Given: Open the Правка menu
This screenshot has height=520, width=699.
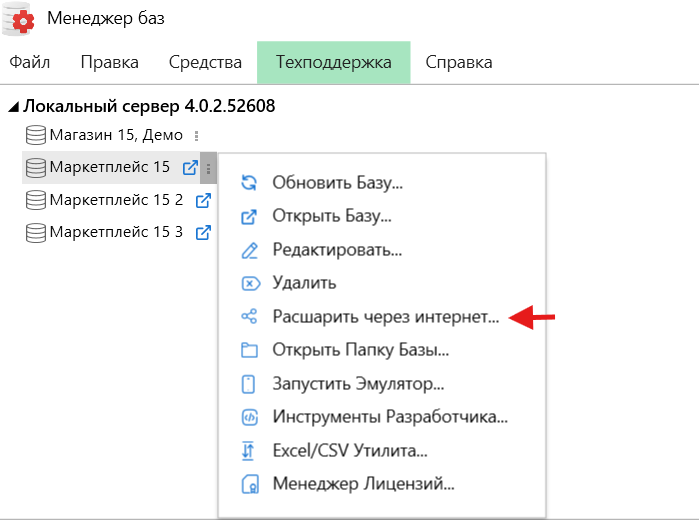Looking at the screenshot, I should pos(110,62).
